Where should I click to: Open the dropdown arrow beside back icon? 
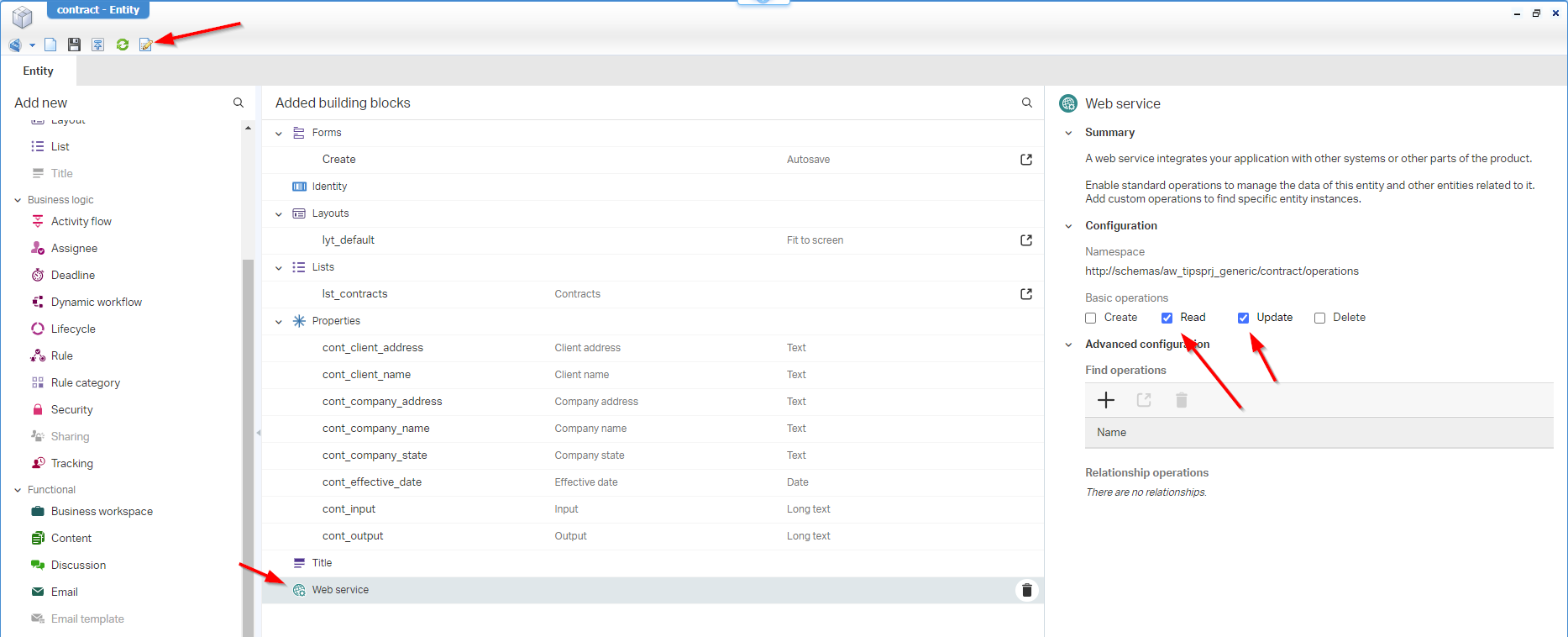(32, 45)
